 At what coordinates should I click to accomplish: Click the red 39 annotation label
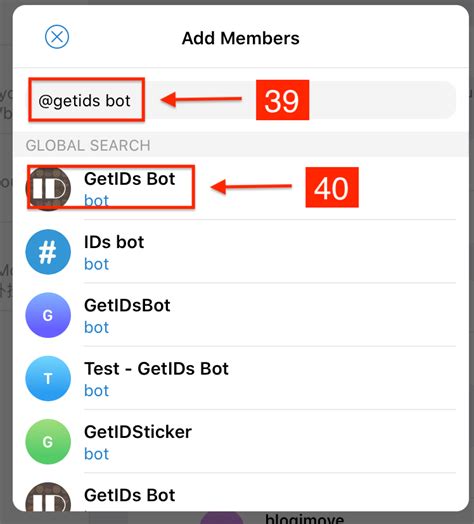[x=282, y=100]
